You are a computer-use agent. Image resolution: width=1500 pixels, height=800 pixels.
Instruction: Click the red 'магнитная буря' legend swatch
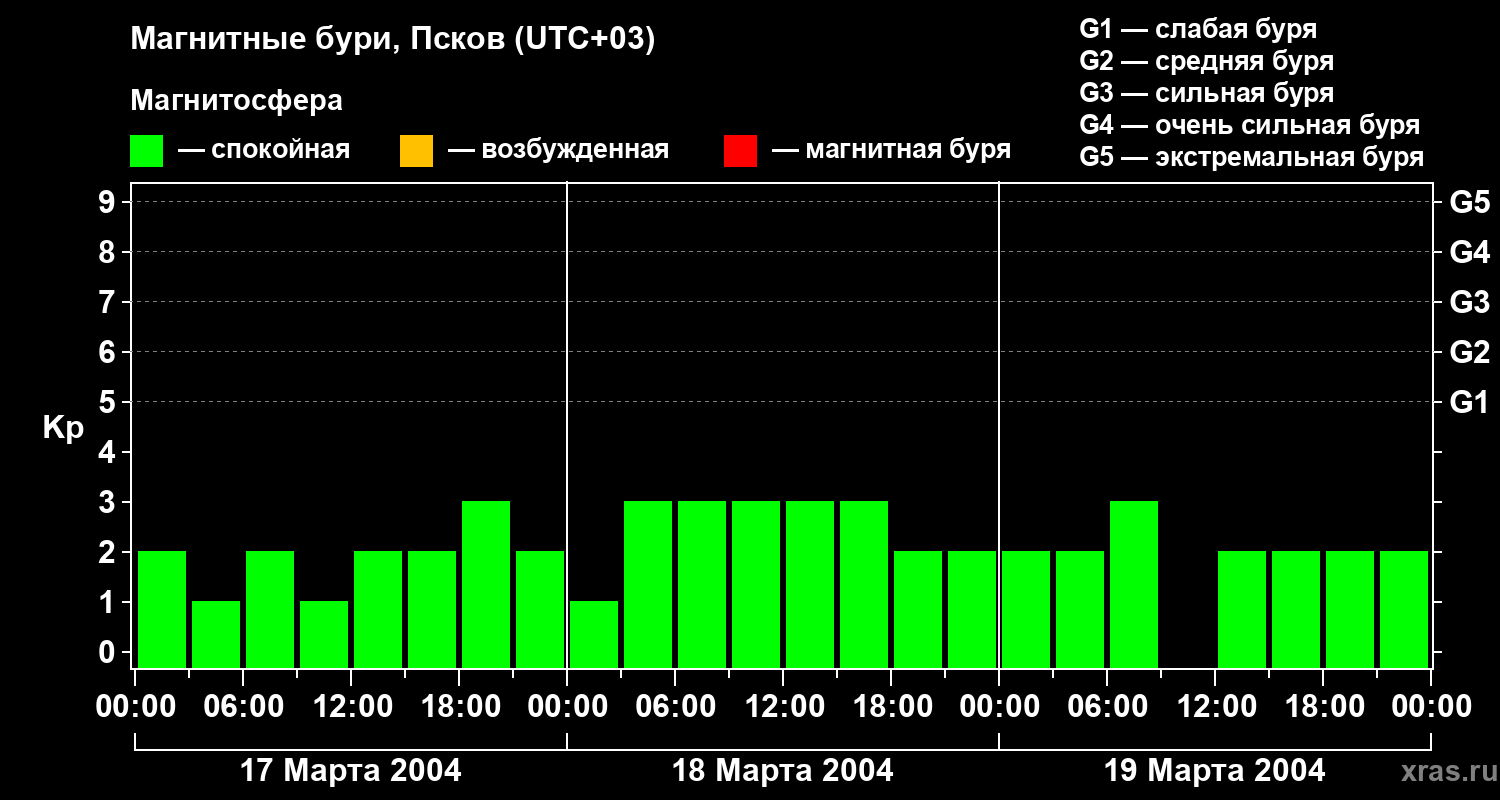[x=740, y=151]
